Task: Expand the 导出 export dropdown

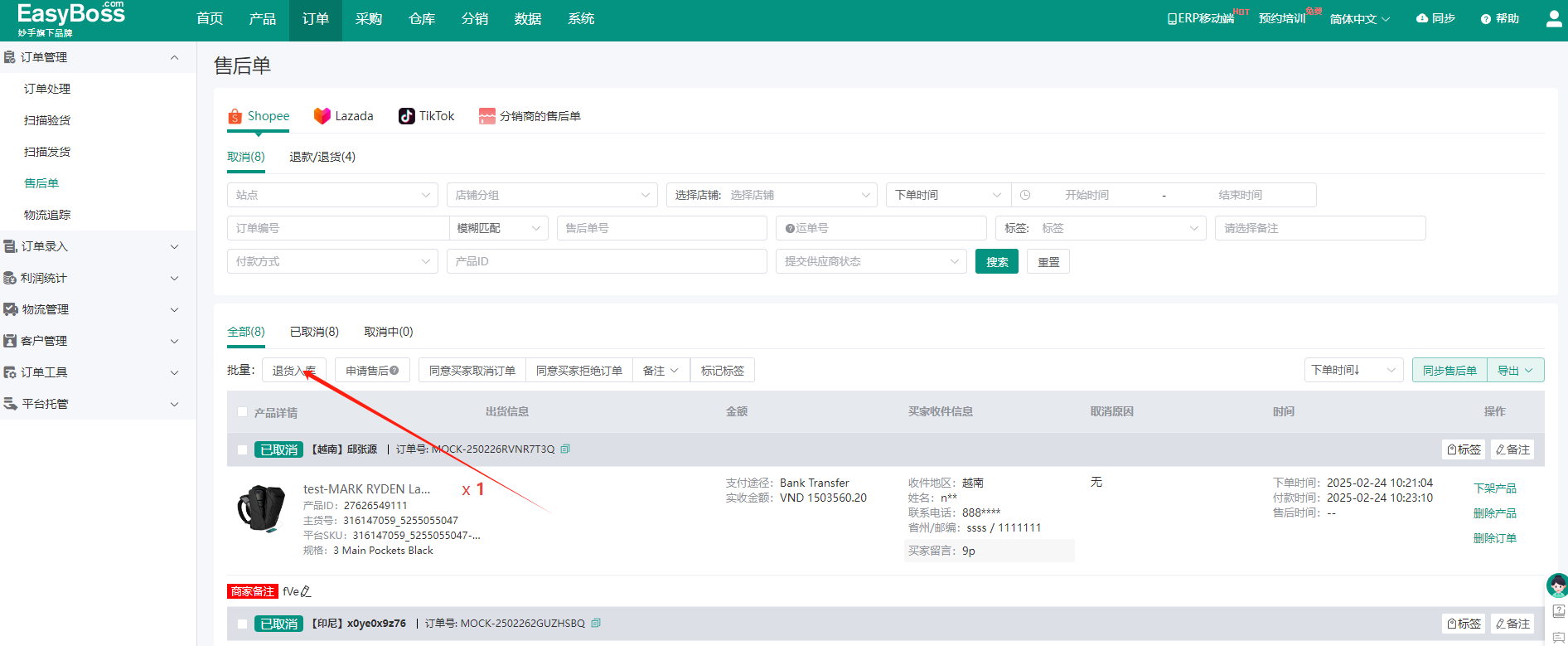Action: (x=1516, y=371)
